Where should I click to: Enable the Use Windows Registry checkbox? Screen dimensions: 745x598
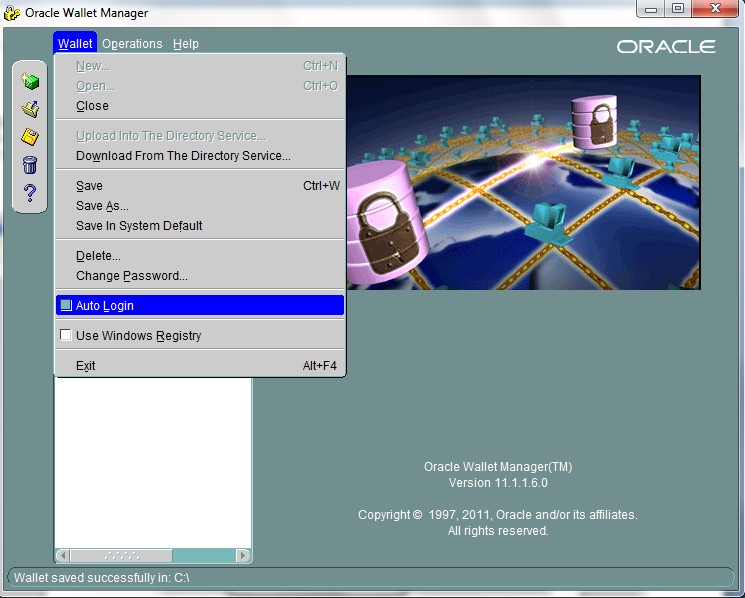click(66, 335)
